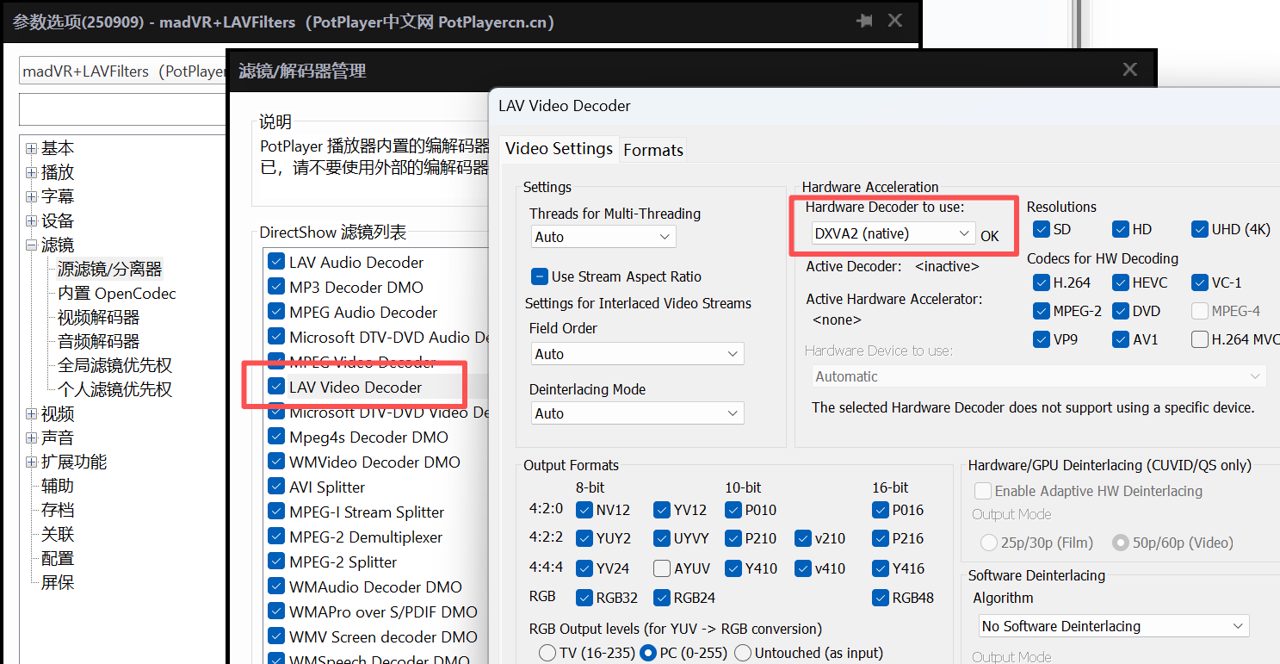Expand the 视频 tree node
1280x664 pixels.
point(31,414)
